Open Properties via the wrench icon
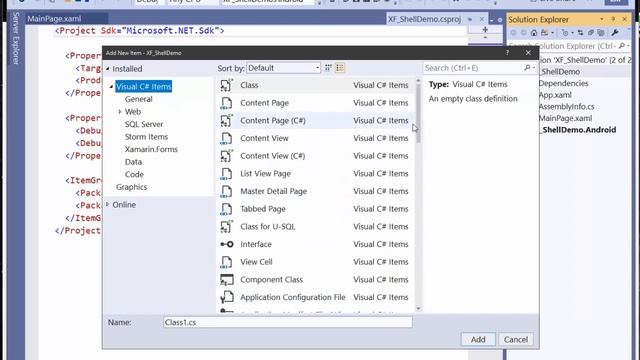This screenshot has width=640, height=360. pyautogui.click(x=615, y=33)
